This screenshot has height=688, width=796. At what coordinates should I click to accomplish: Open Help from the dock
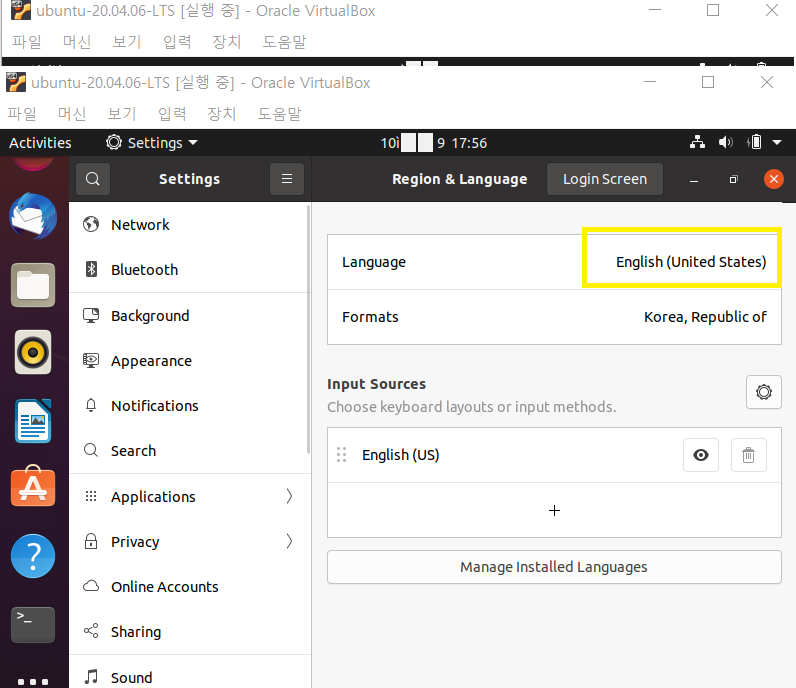pyautogui.click(x=33, y=556)
